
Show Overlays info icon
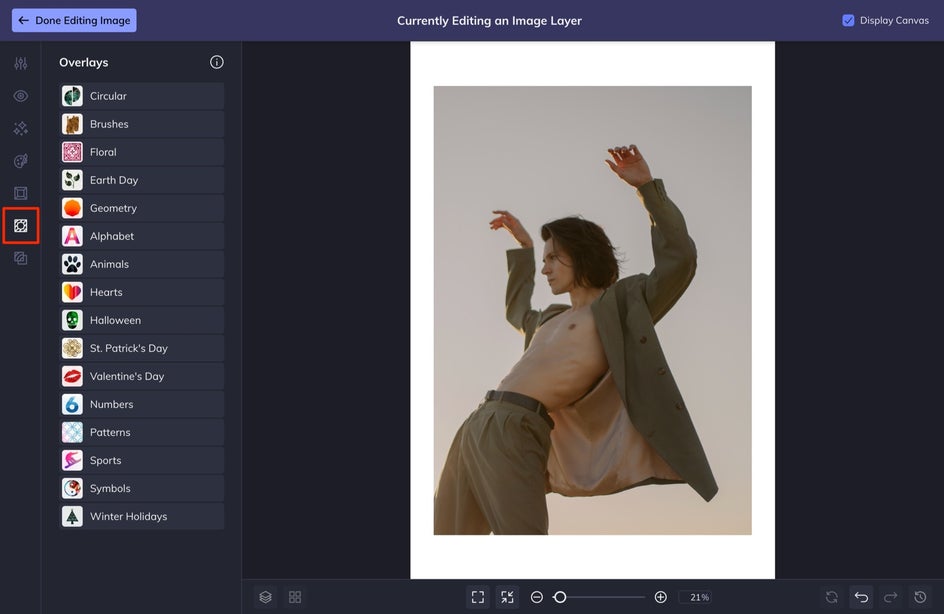[217, 62]
